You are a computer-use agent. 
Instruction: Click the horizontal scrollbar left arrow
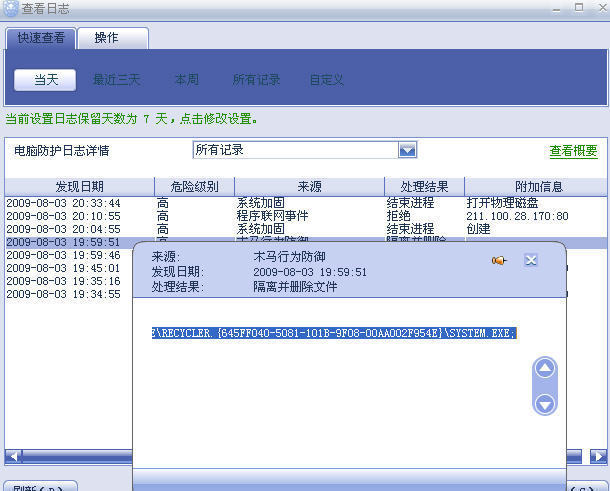tap(13, 456)
